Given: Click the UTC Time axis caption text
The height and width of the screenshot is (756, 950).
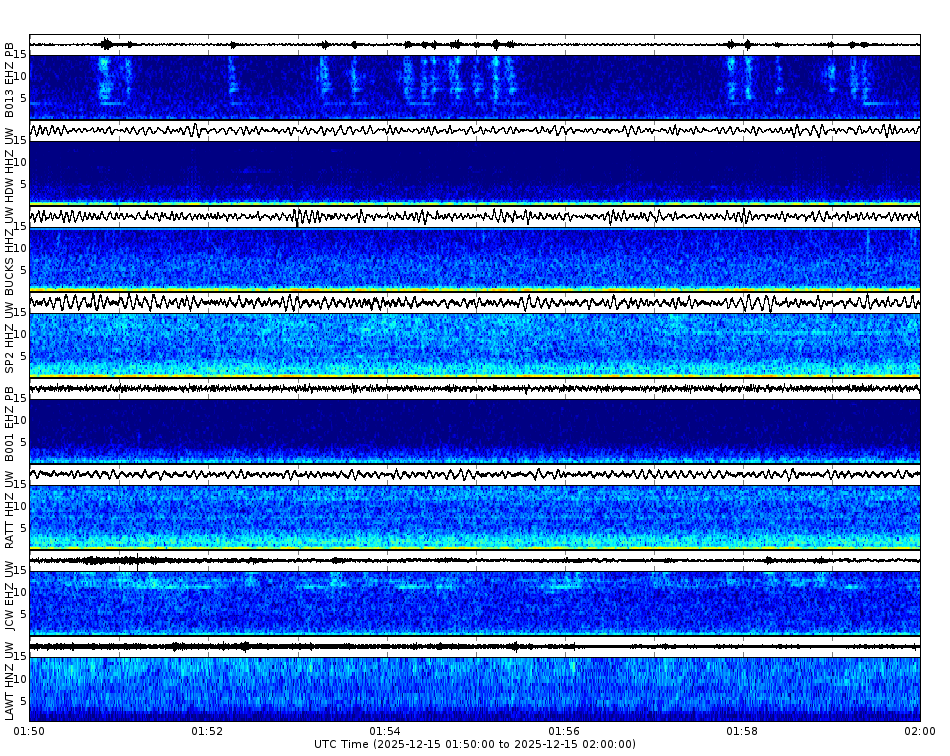Looking at the screenshot, I should (x=475, y=745).
